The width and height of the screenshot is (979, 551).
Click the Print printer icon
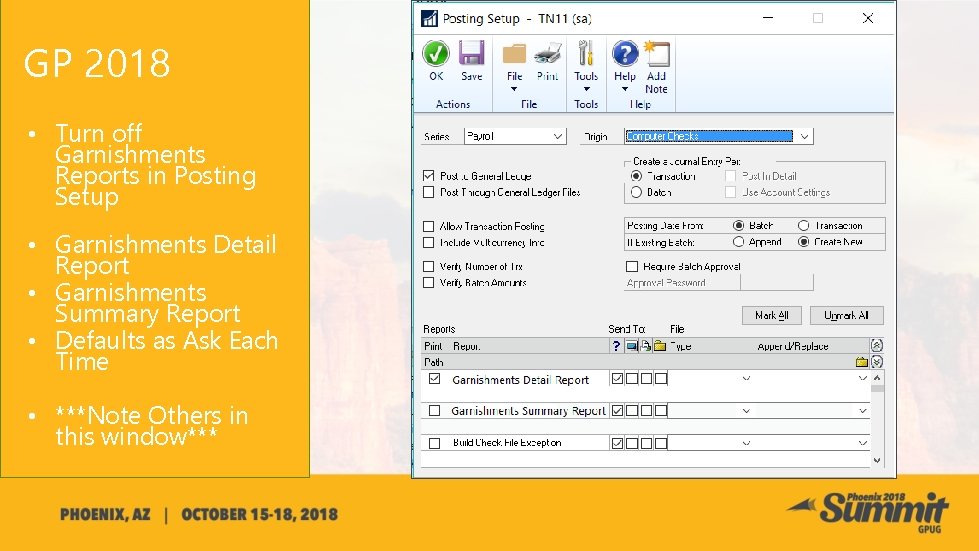pos(548,54)
